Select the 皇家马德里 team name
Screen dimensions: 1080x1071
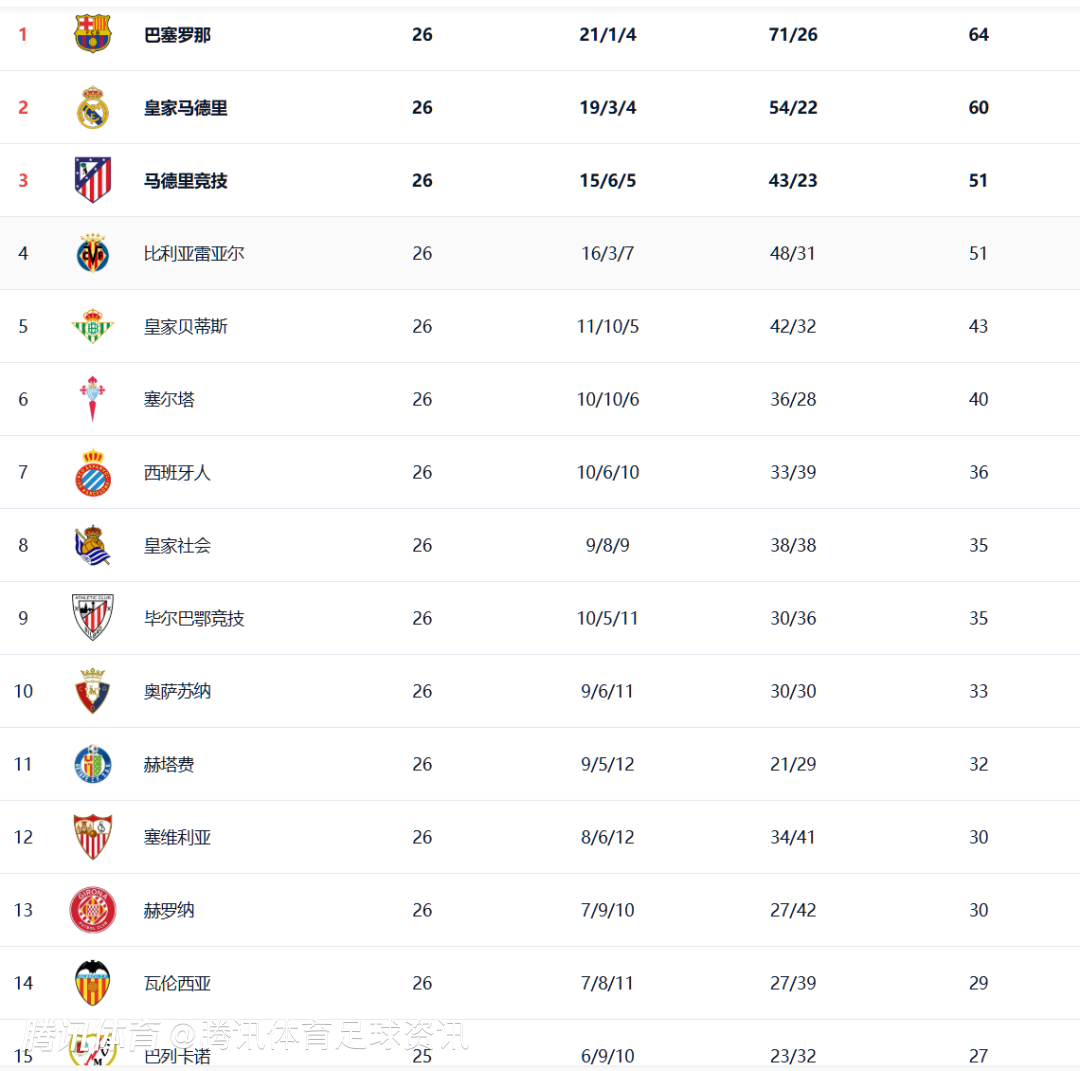186,108
